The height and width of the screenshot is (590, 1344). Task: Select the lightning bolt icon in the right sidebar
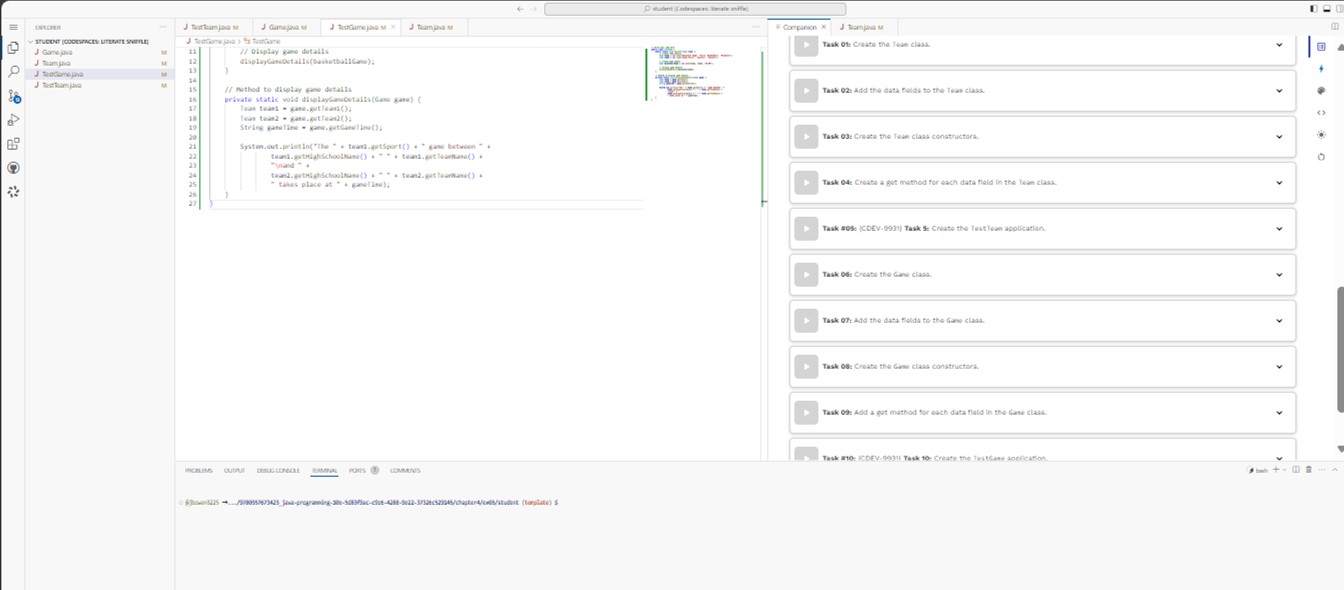pos(1321,67)
